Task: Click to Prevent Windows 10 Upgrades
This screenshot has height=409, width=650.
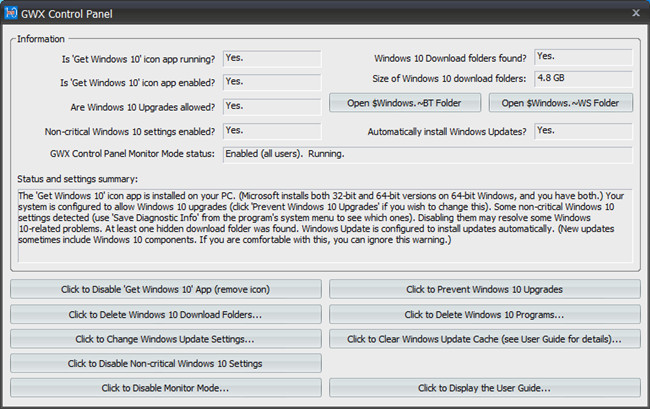Action: point(485,289)
